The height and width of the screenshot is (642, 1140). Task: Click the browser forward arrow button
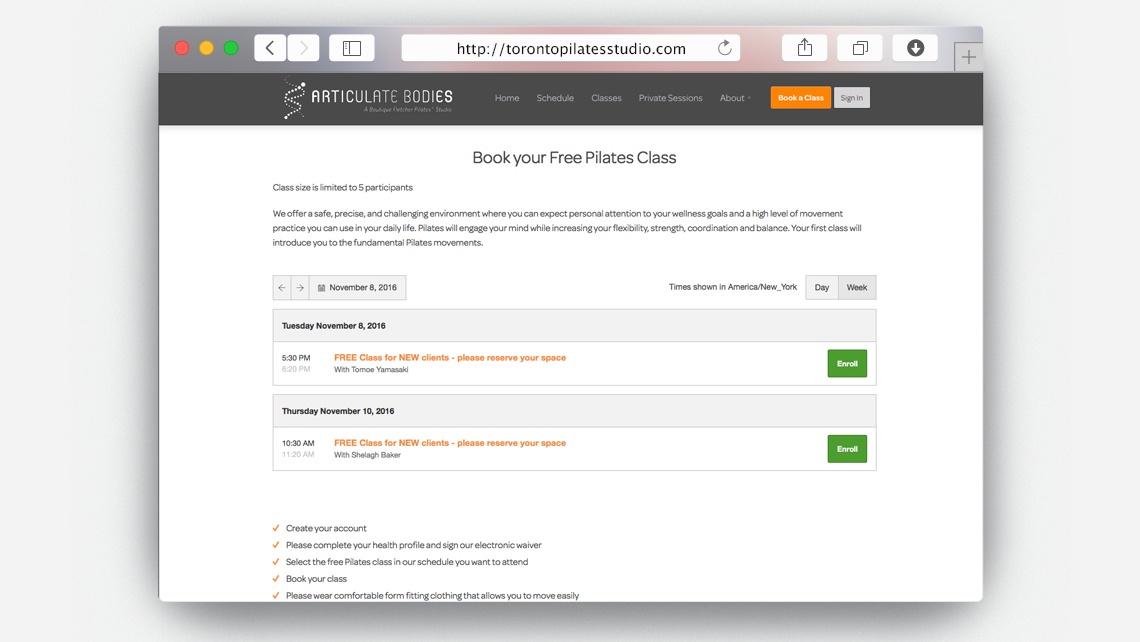point(303,48)
